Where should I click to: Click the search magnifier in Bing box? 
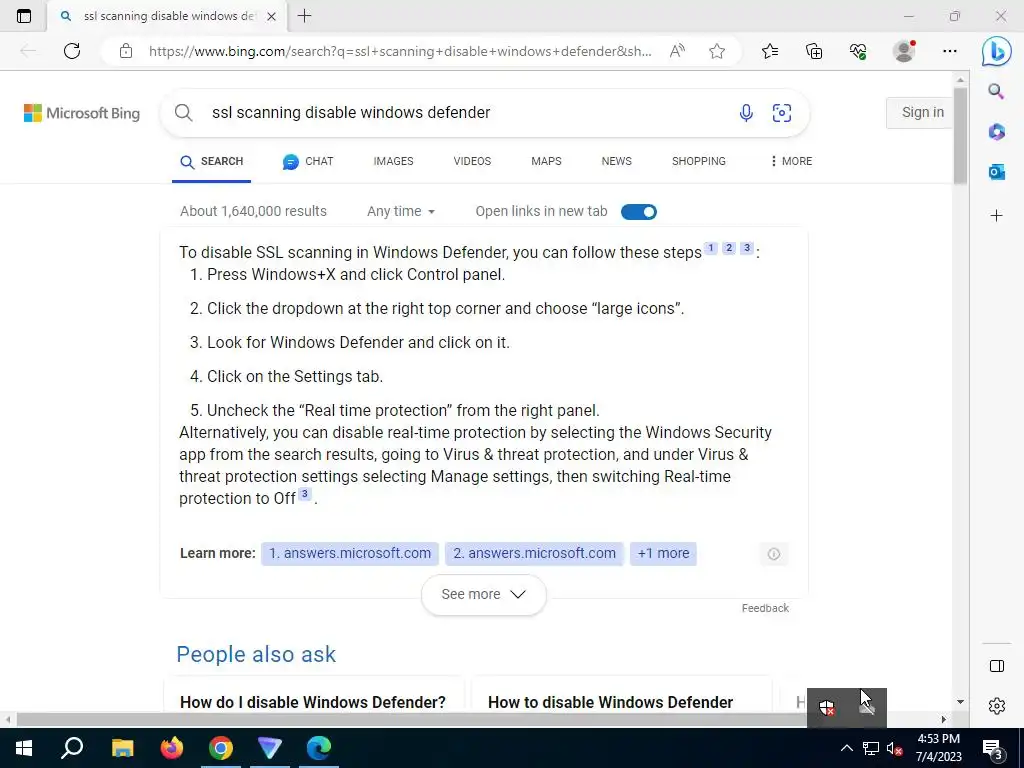[x=184, y=112]
